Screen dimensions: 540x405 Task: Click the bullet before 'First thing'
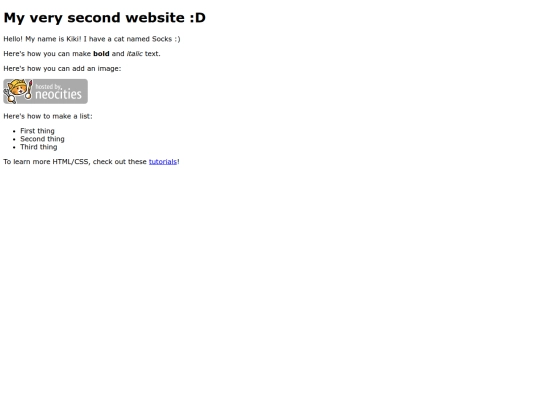pos(14,131)
